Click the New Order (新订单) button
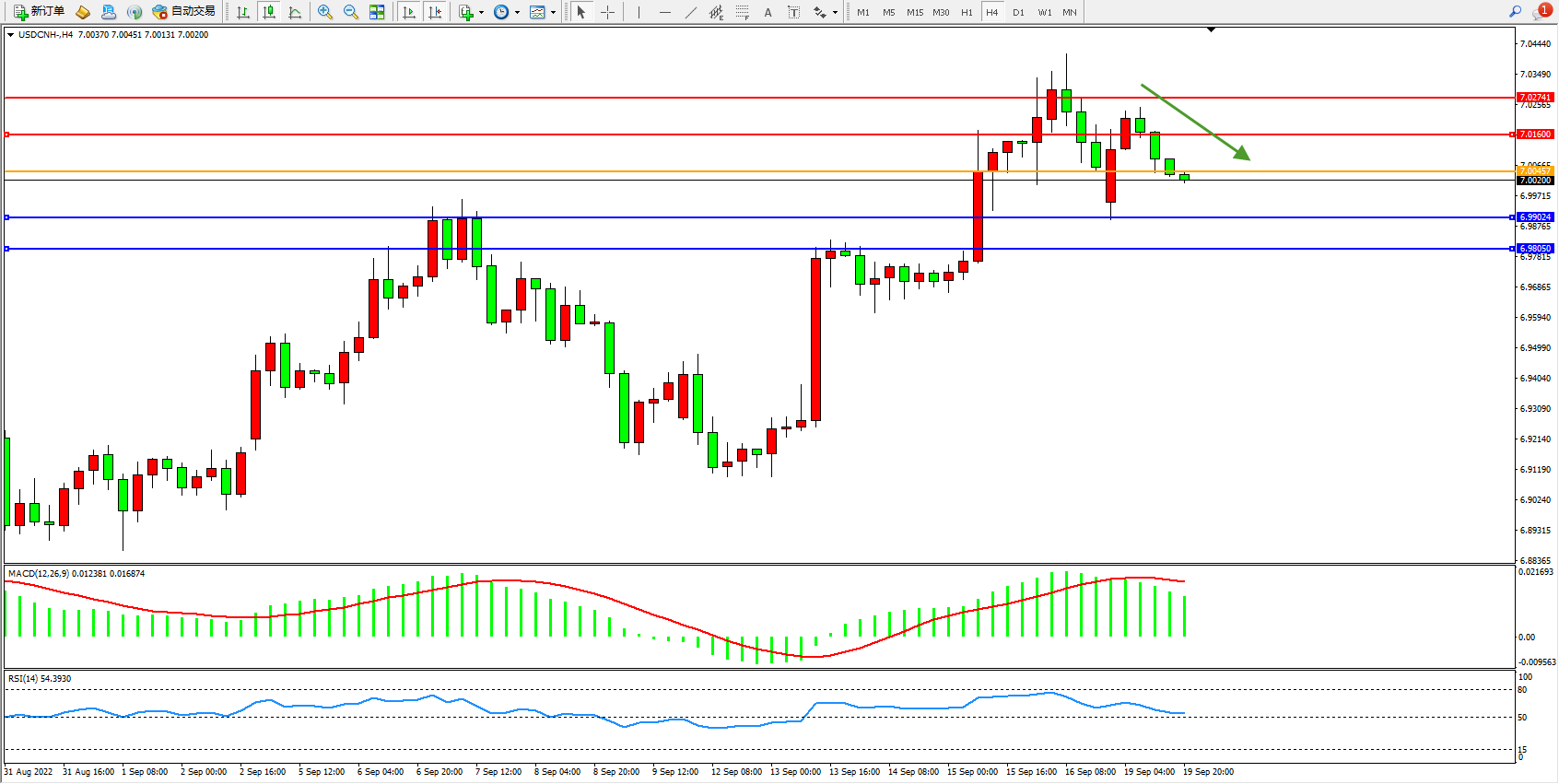 tap(39, 12)
